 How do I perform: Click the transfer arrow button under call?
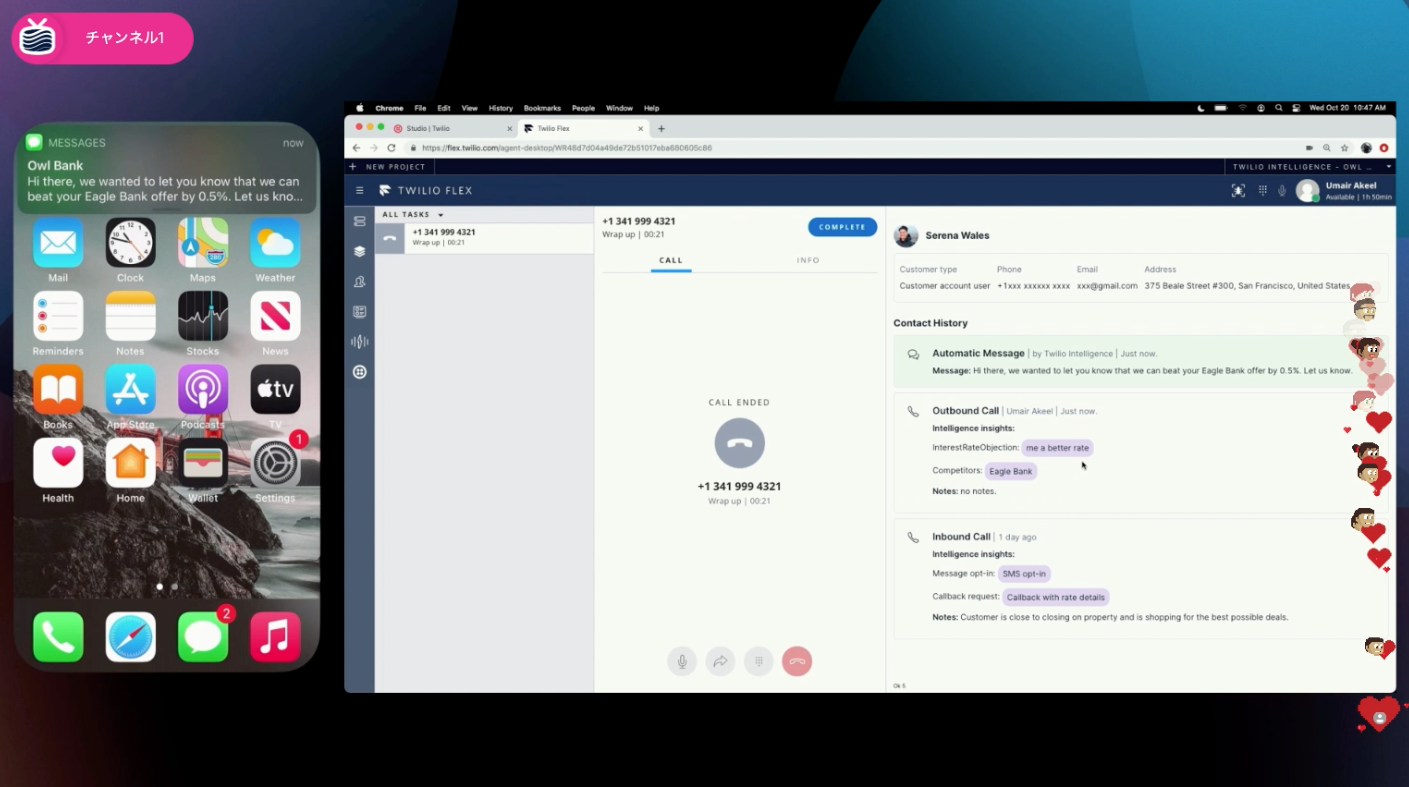coord(720,661)
